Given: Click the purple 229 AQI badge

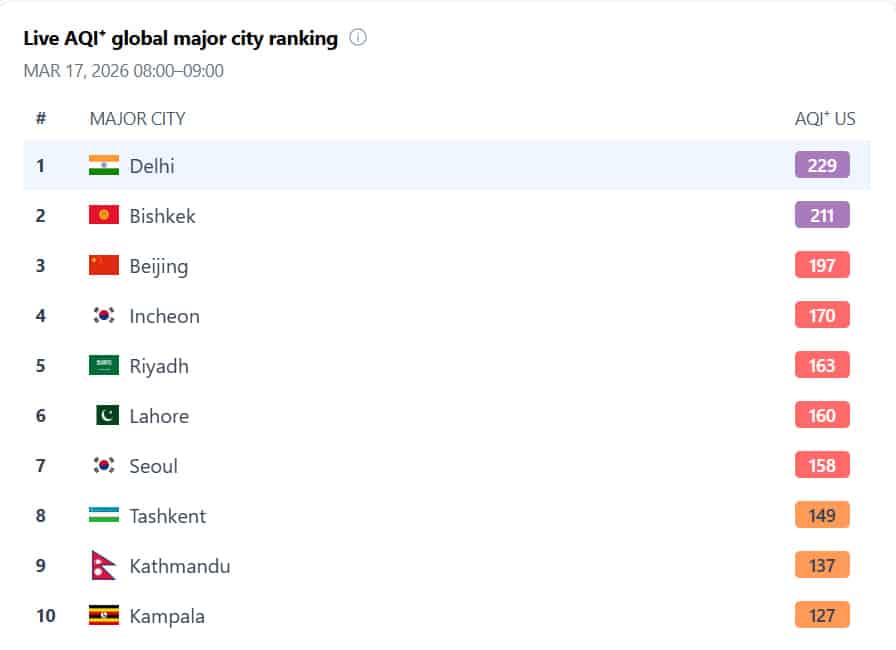Looking at the screenshot, I should (x=822, y=165).
